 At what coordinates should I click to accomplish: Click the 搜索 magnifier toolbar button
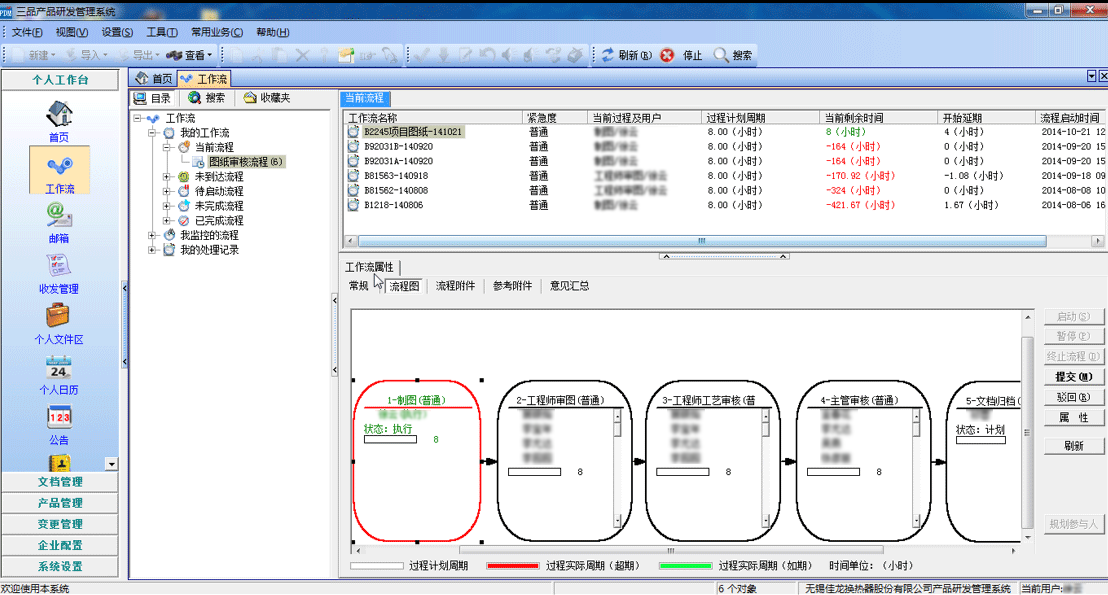coord(721,55)
